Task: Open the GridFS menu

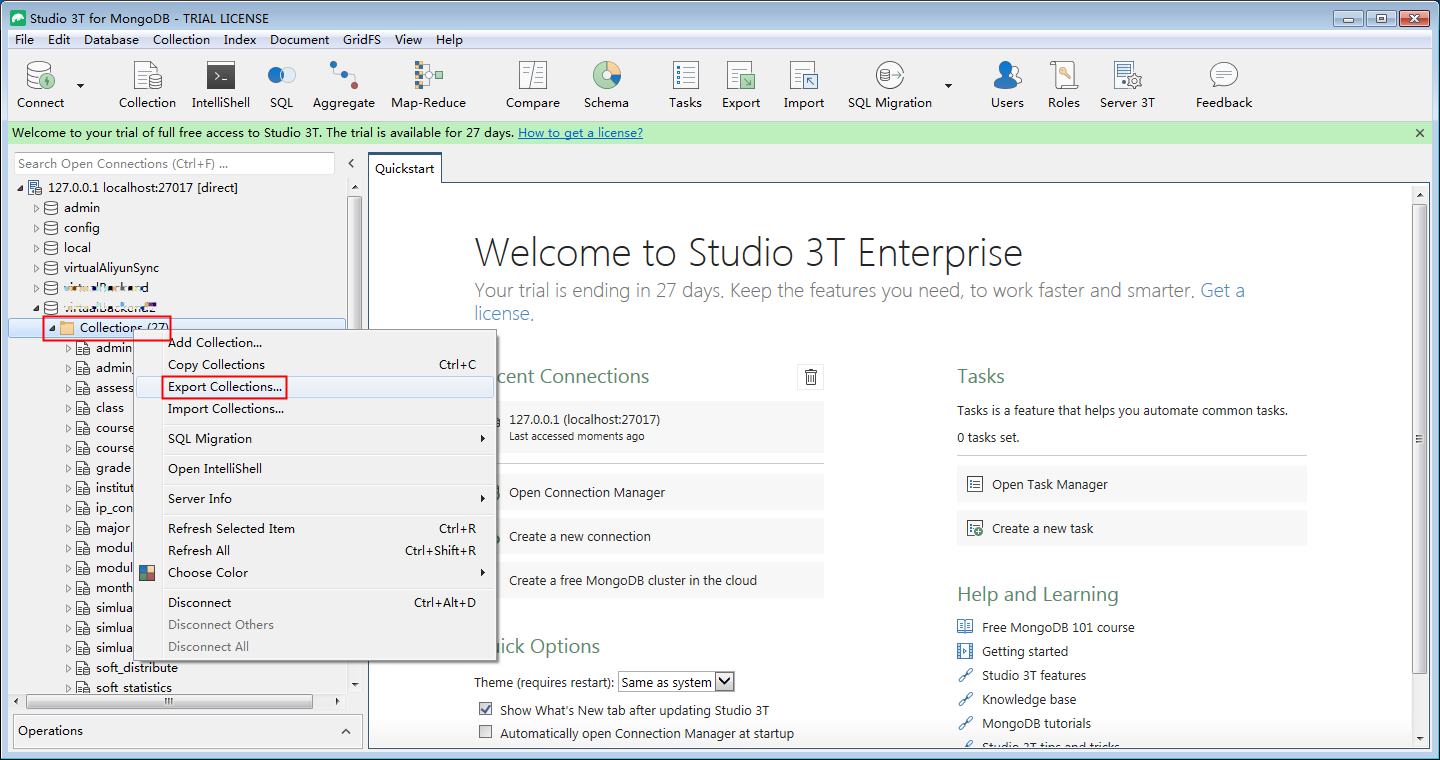Action: (363, 40)
